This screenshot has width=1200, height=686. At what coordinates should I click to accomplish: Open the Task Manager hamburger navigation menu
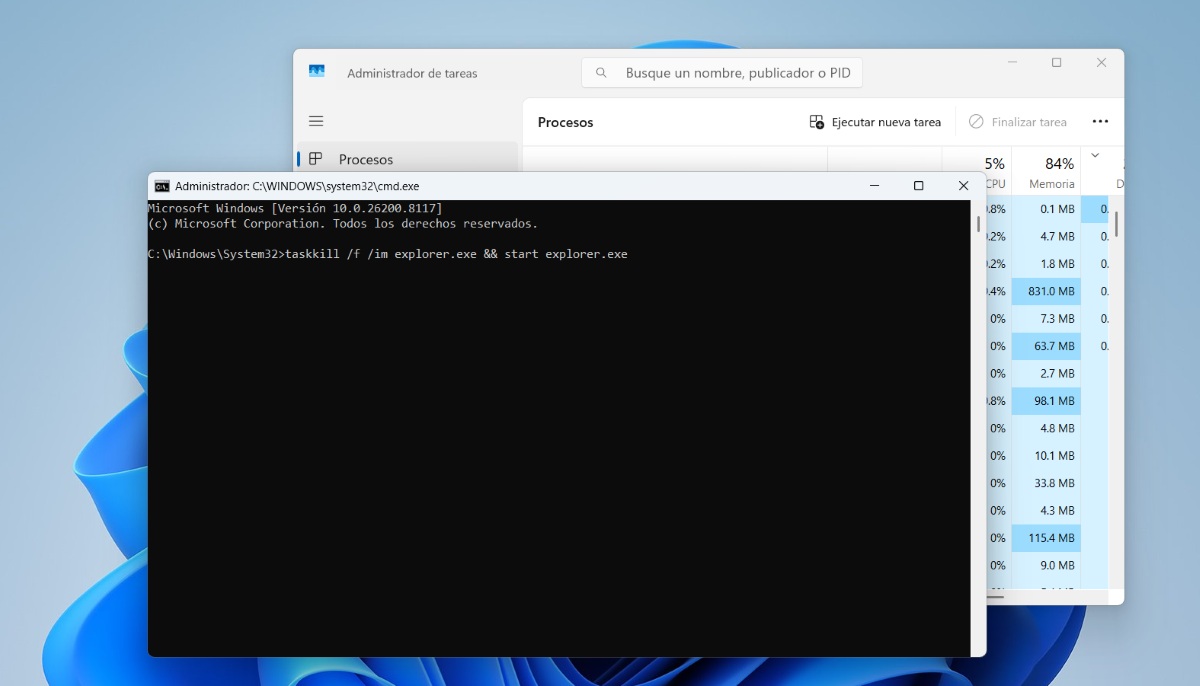pos(316,121)
